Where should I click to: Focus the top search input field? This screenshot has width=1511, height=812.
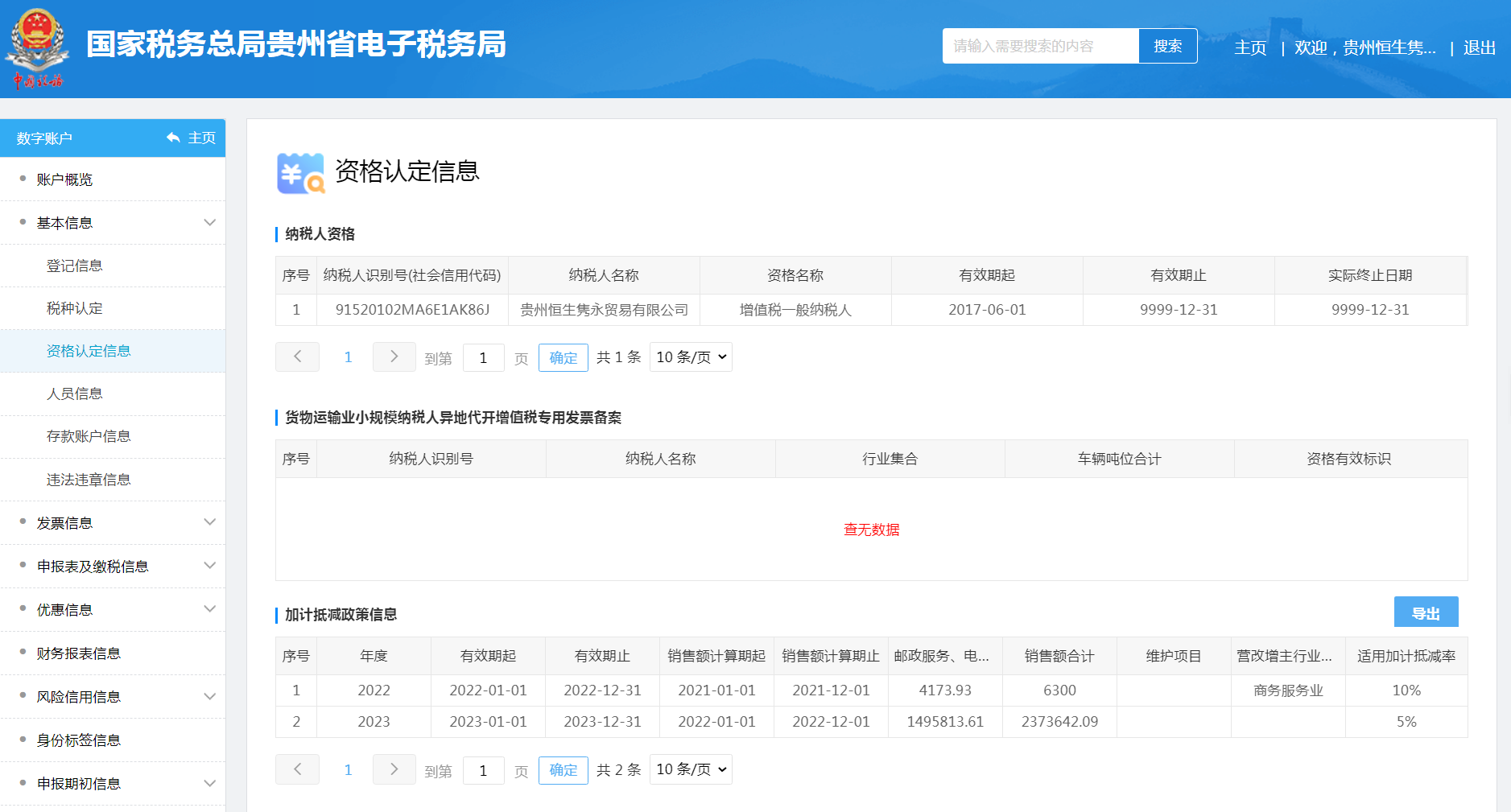[1039, 46]
